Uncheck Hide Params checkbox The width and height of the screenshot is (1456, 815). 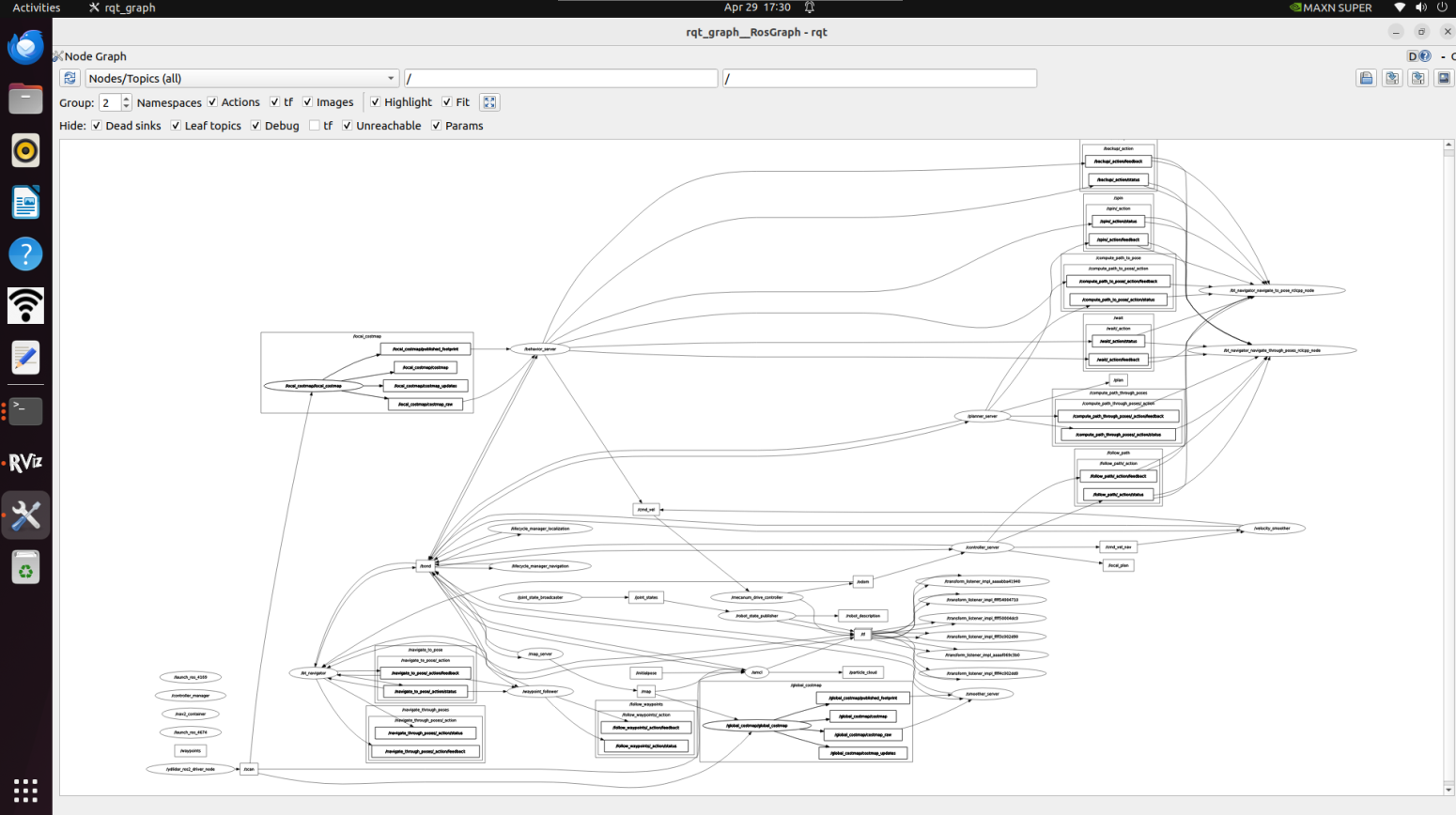coord(436,126)
